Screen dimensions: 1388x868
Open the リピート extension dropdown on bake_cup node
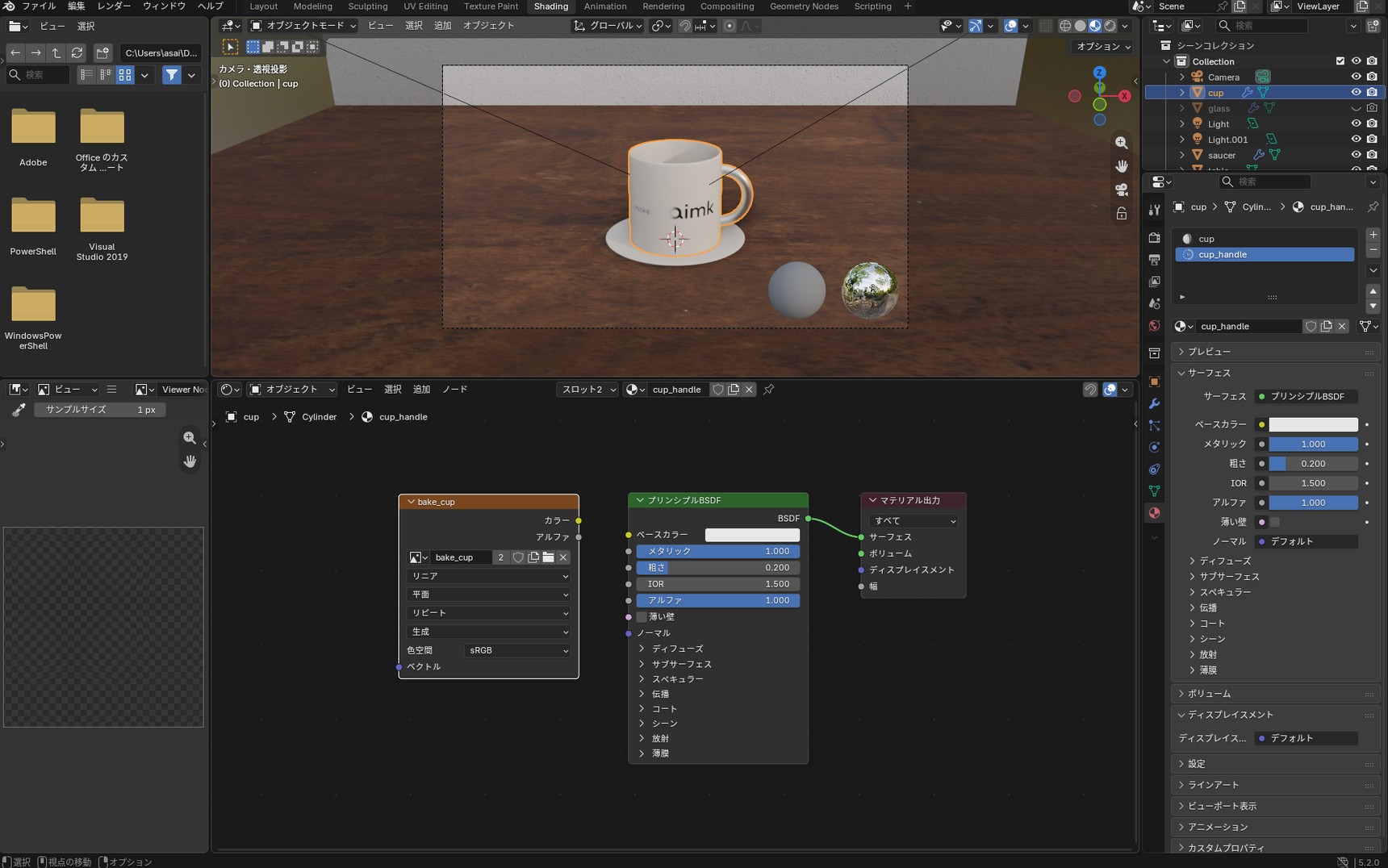pyautogui.click(x=488, y=613)
